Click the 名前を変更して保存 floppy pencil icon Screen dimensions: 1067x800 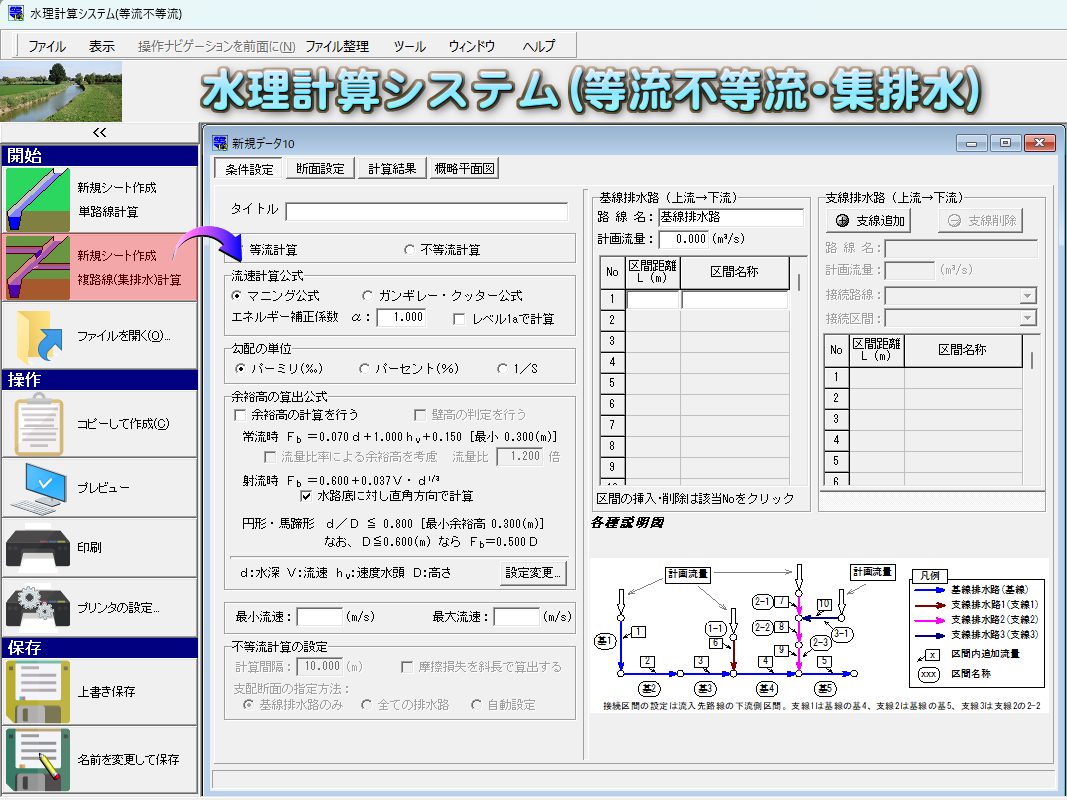[x=38, y=759]
